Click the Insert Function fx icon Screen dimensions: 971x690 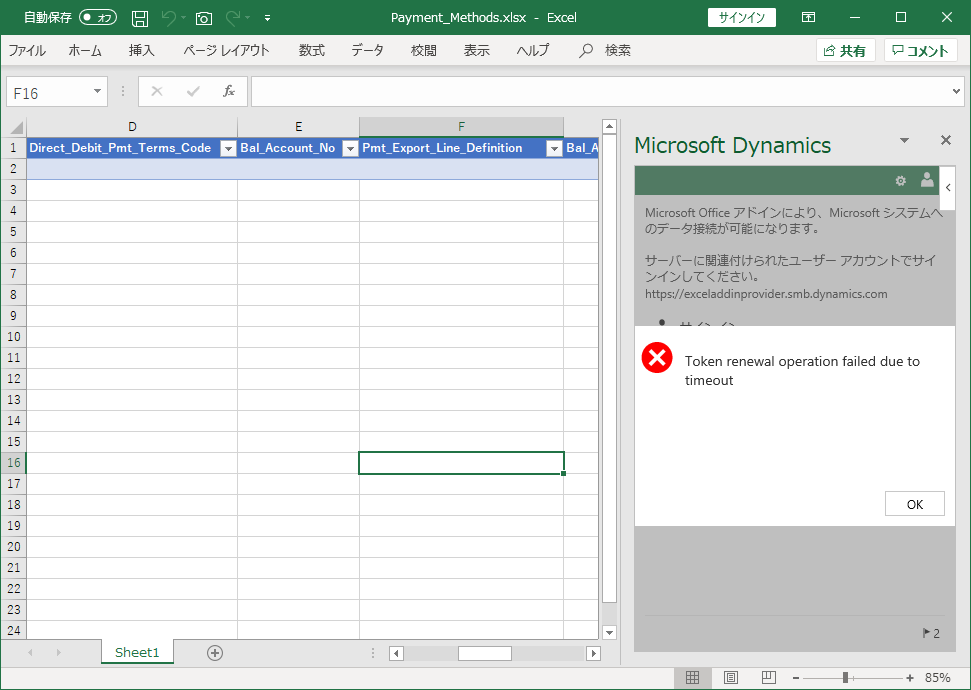click(x=229, y=92)
